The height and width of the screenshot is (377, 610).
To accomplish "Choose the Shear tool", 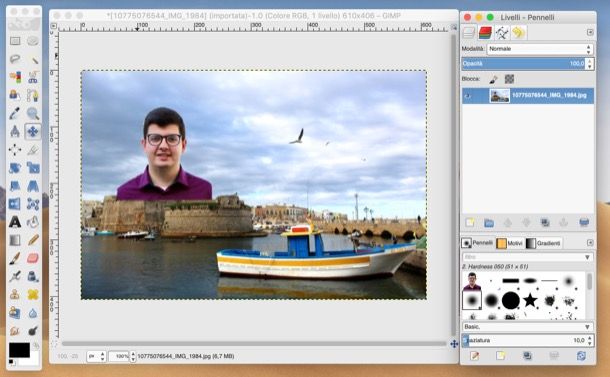I will pos(15,186).
